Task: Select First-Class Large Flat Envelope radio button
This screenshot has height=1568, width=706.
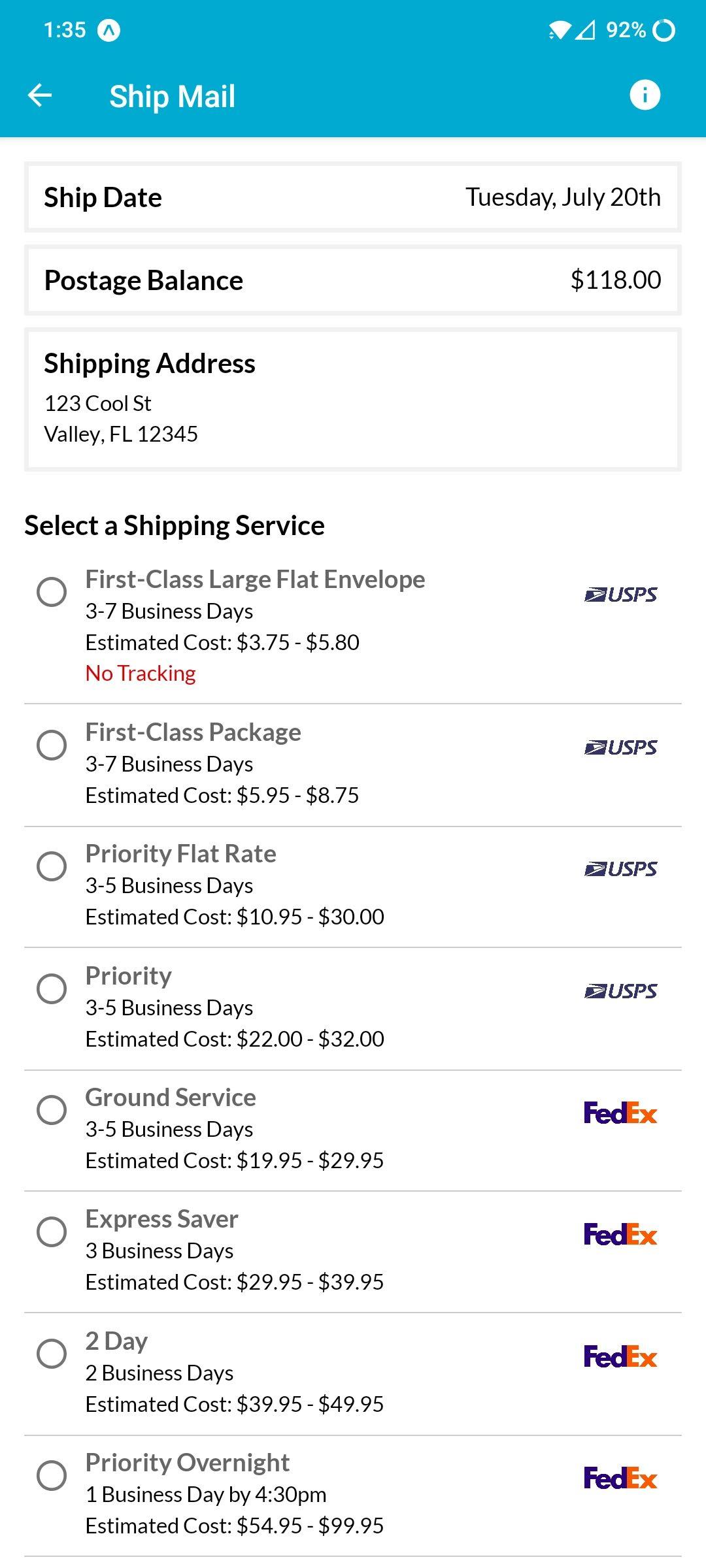Action: (x=52, y=592)
